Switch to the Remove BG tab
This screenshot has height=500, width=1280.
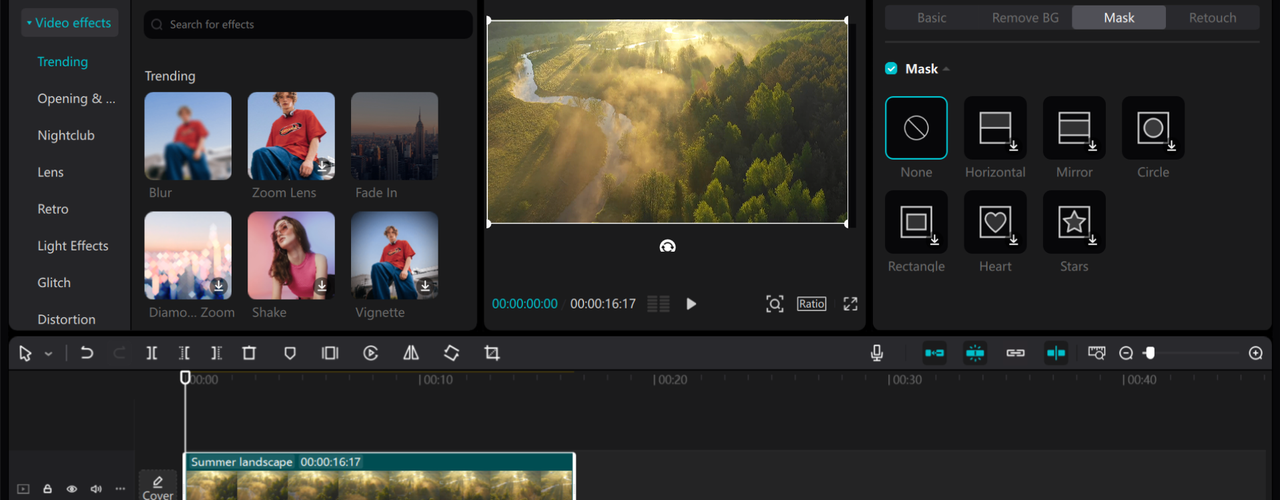click(x=1023, y=18)
